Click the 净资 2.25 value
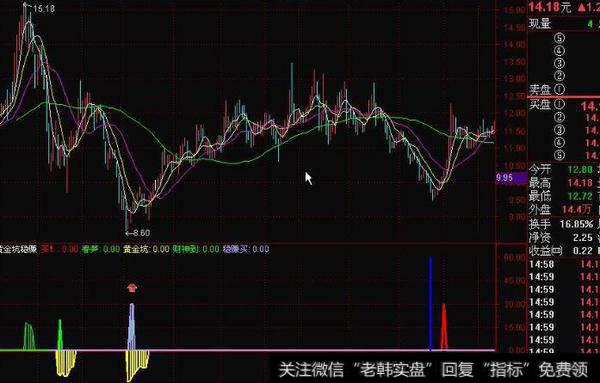Screen dimensions: 600x383 click(x=583, y=238)
